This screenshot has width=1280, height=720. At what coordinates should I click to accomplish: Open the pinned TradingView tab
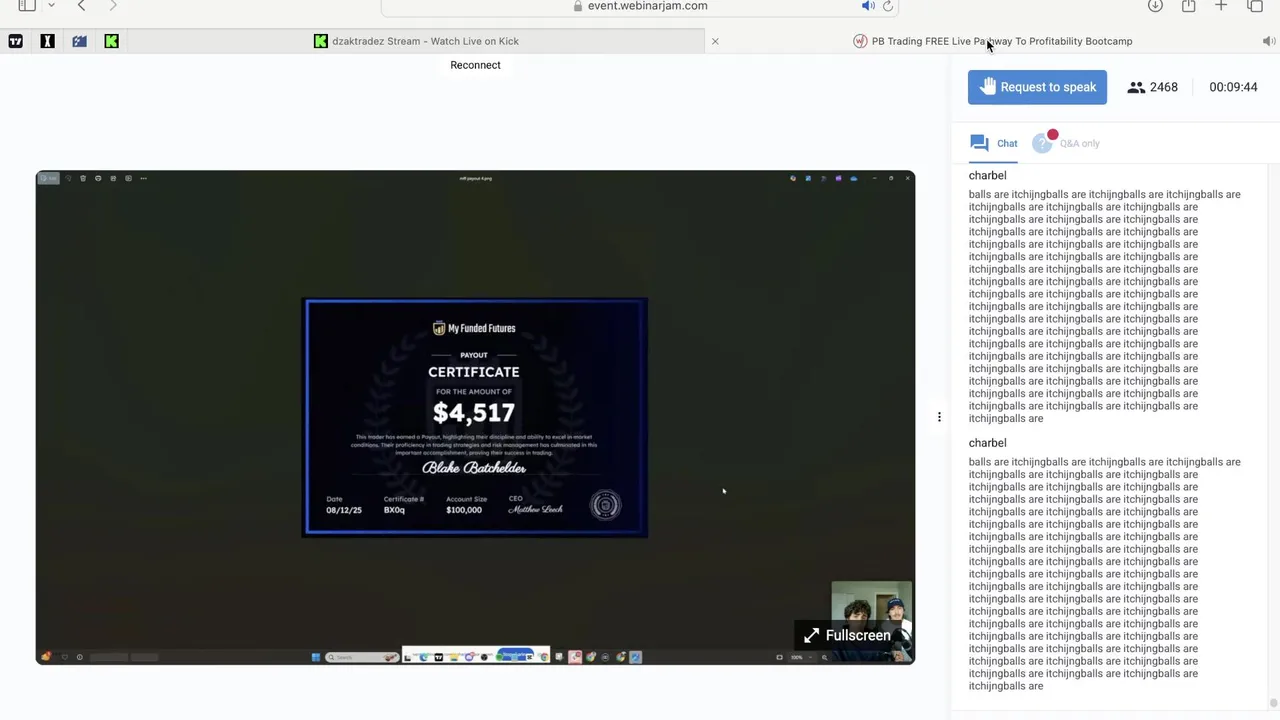(x=15, y=41)
